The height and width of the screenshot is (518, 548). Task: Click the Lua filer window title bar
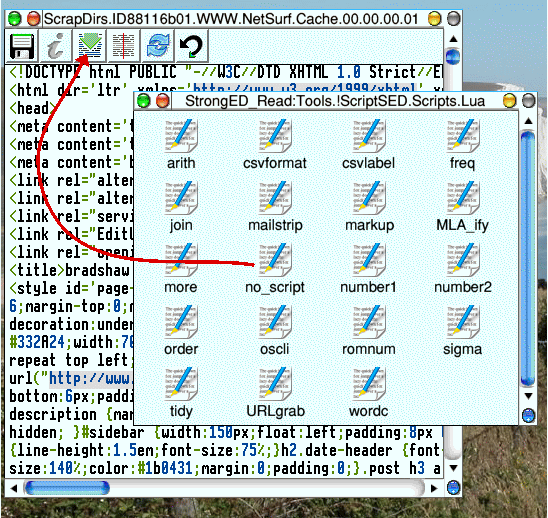(336, 101)
